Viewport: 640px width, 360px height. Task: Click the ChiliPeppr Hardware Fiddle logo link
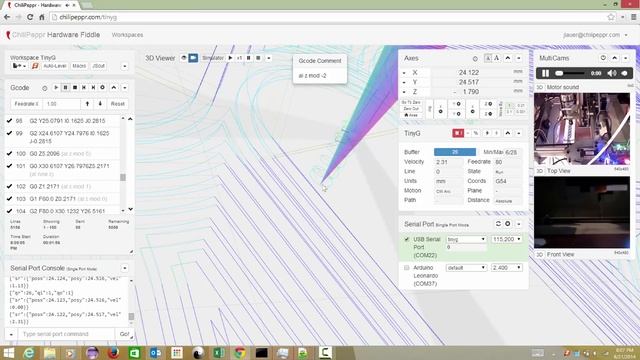(53, 35)
